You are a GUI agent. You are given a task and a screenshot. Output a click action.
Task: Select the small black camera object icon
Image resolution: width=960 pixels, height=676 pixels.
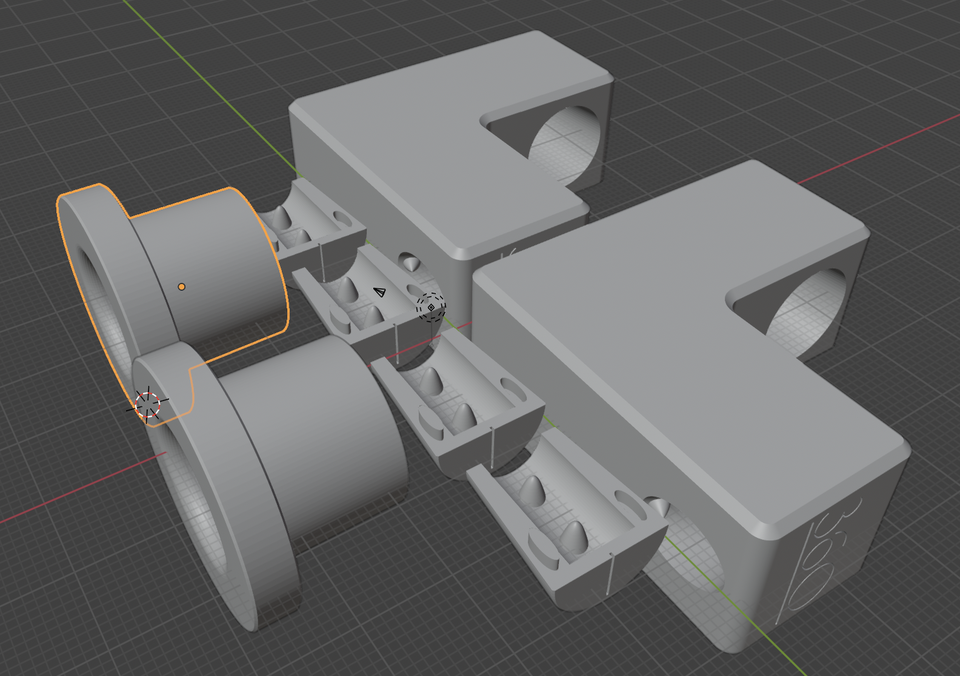380,292
